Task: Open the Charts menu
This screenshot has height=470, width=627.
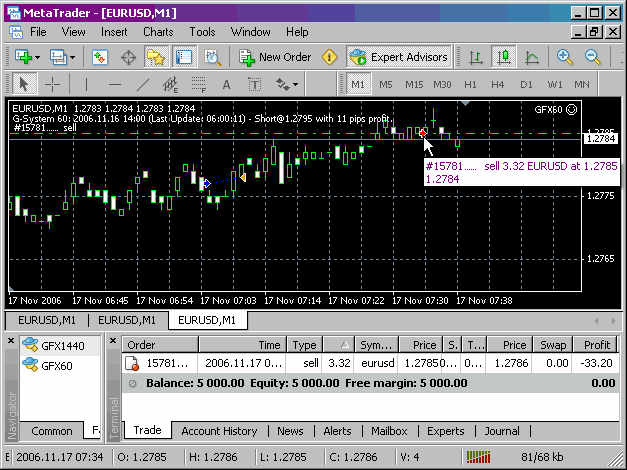Action: pos(158,32)
